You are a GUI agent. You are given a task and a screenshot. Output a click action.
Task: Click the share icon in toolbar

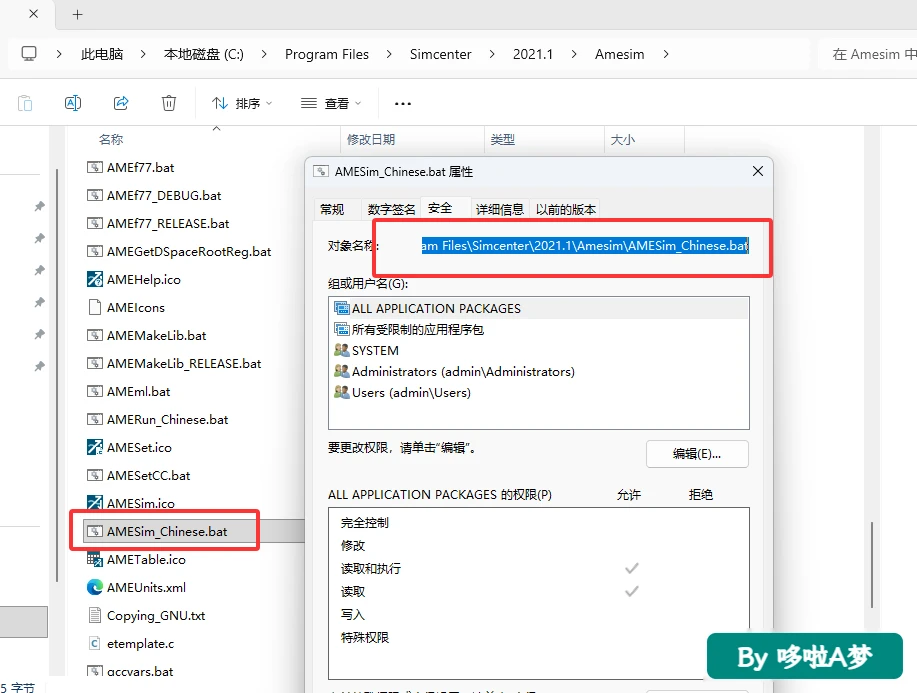121,104
